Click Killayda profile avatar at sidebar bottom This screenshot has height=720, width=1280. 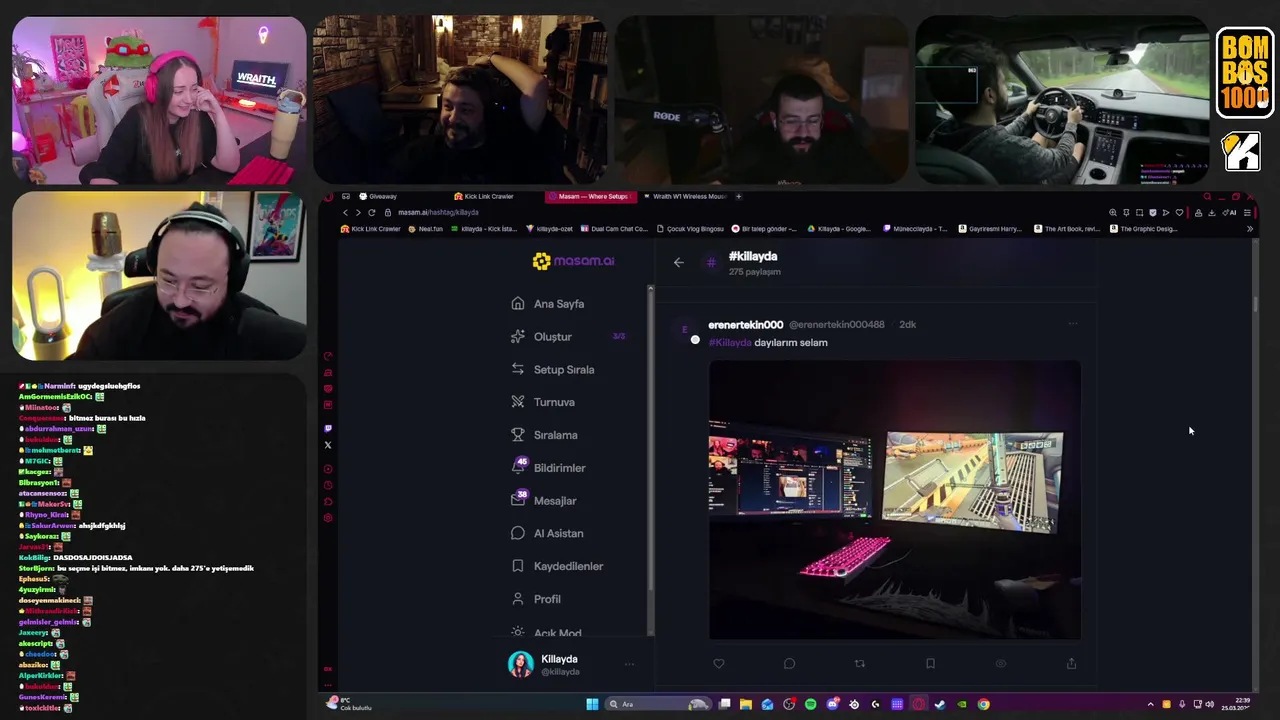click(521, 664)
